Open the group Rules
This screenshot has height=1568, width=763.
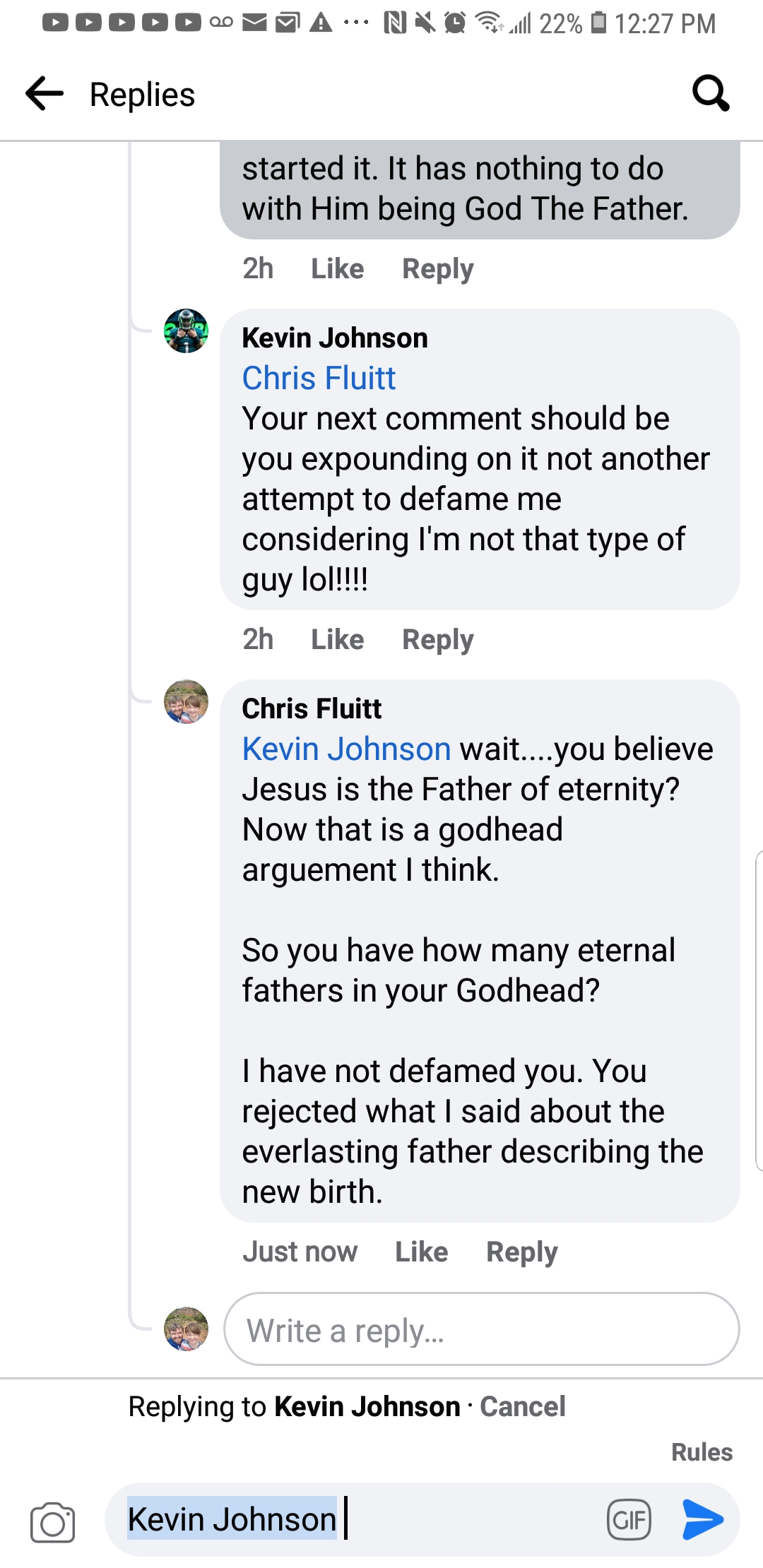[702, 1452]
